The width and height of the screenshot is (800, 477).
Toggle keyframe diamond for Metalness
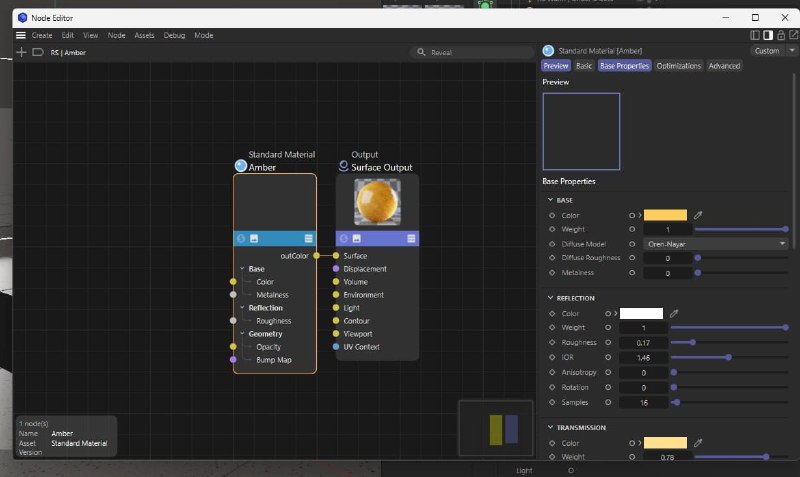point(552,272)
